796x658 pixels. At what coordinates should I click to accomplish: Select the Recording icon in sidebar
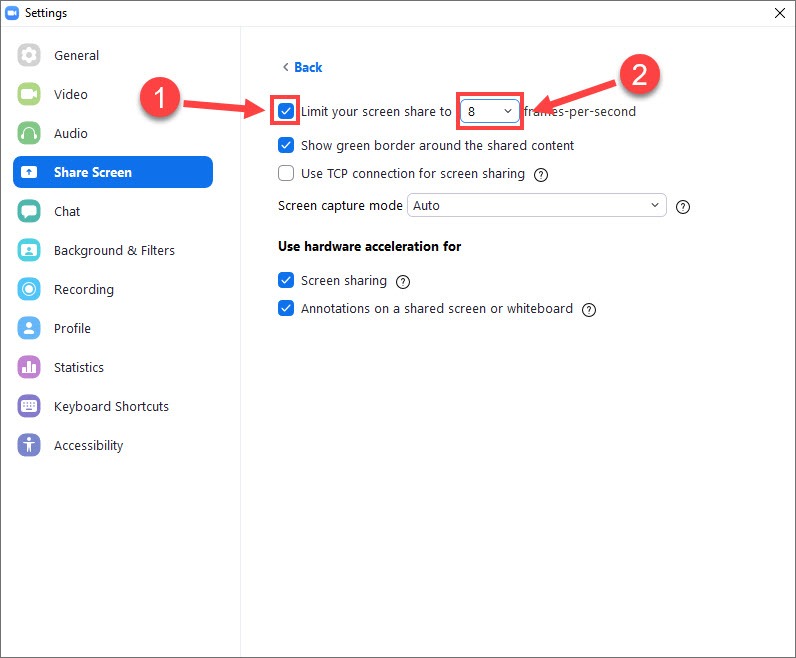tap(29, 290)
